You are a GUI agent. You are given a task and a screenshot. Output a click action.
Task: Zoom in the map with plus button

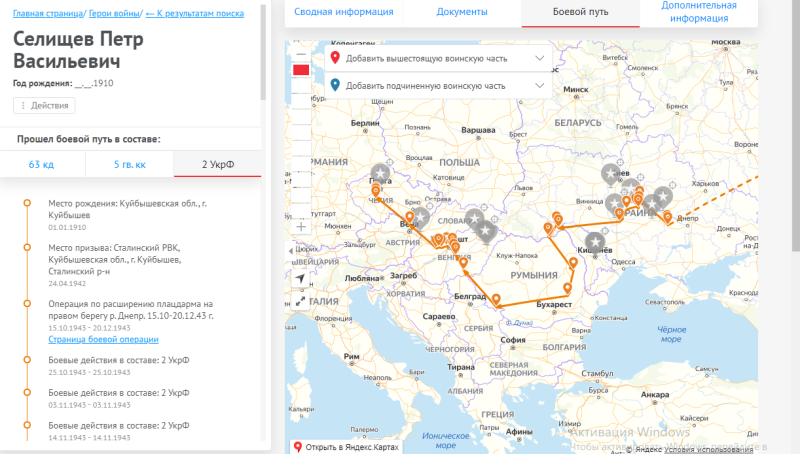tap(300, 227)
